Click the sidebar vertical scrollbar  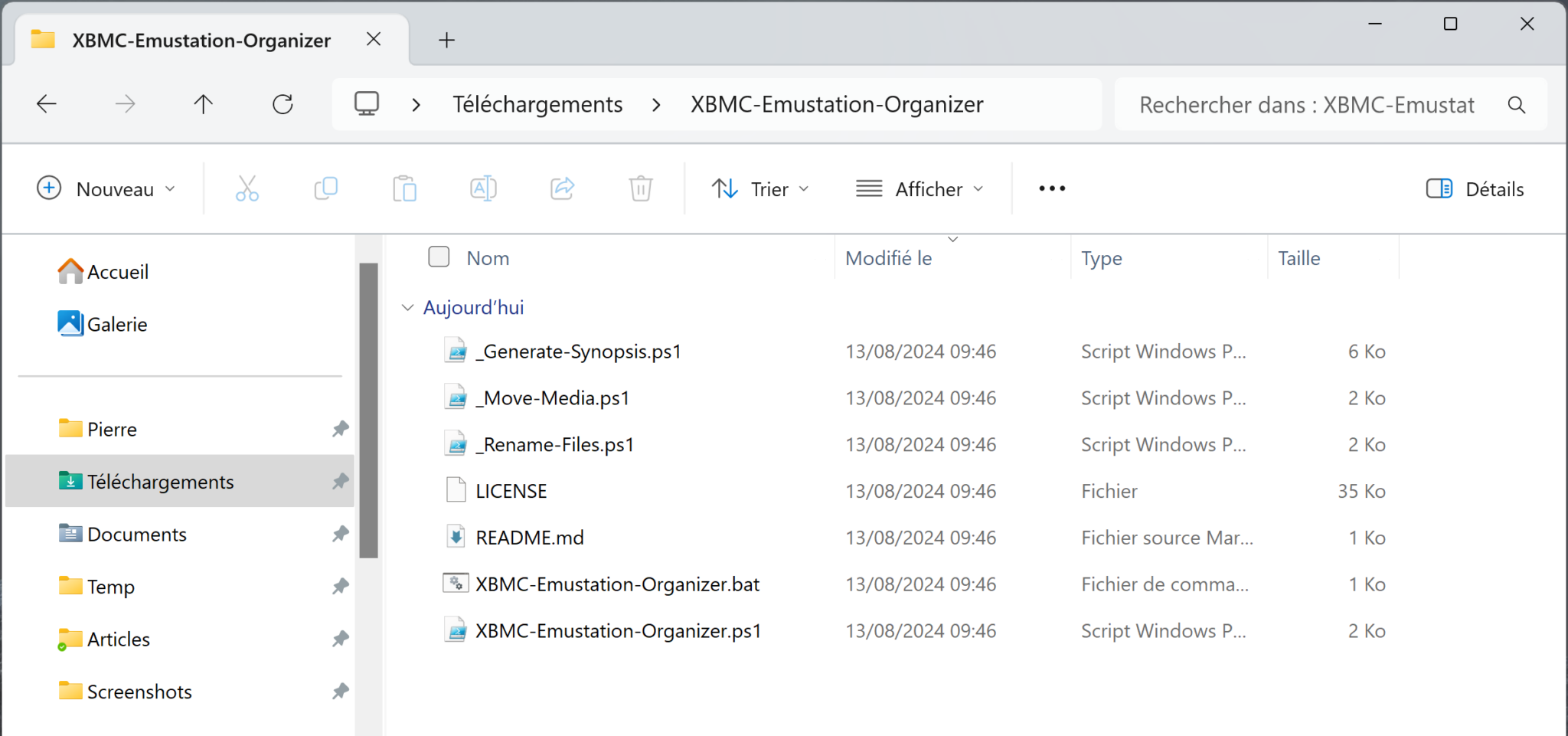pyautogui.click(x=369, y=411)
